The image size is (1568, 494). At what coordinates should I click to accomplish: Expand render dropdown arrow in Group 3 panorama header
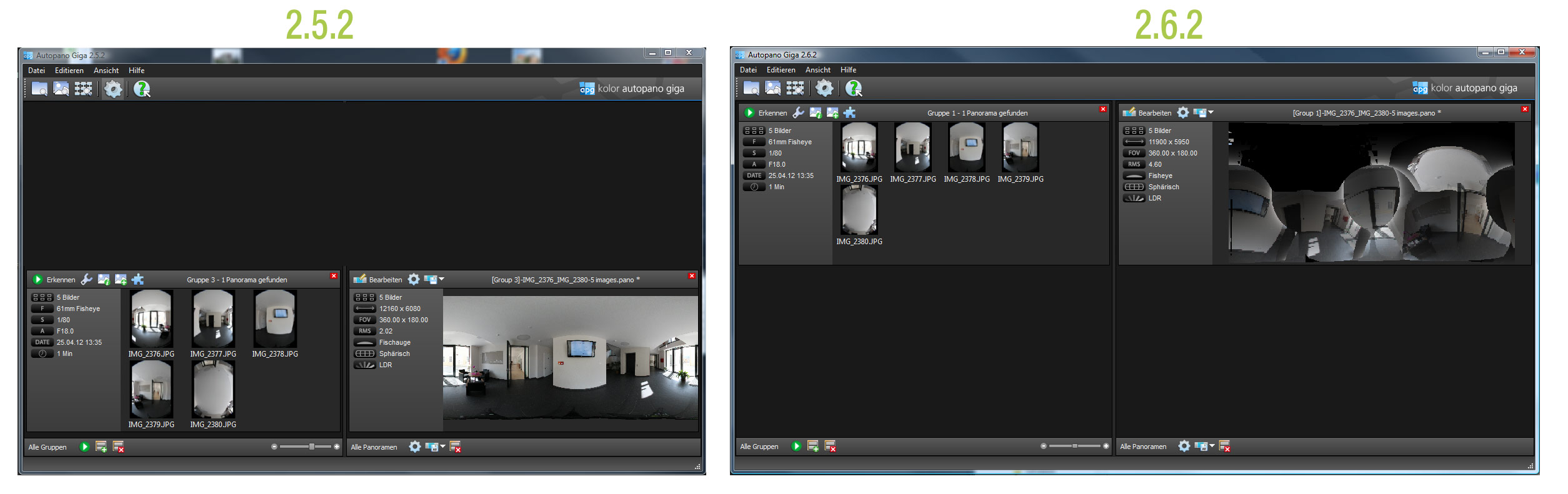coord(442,279)
